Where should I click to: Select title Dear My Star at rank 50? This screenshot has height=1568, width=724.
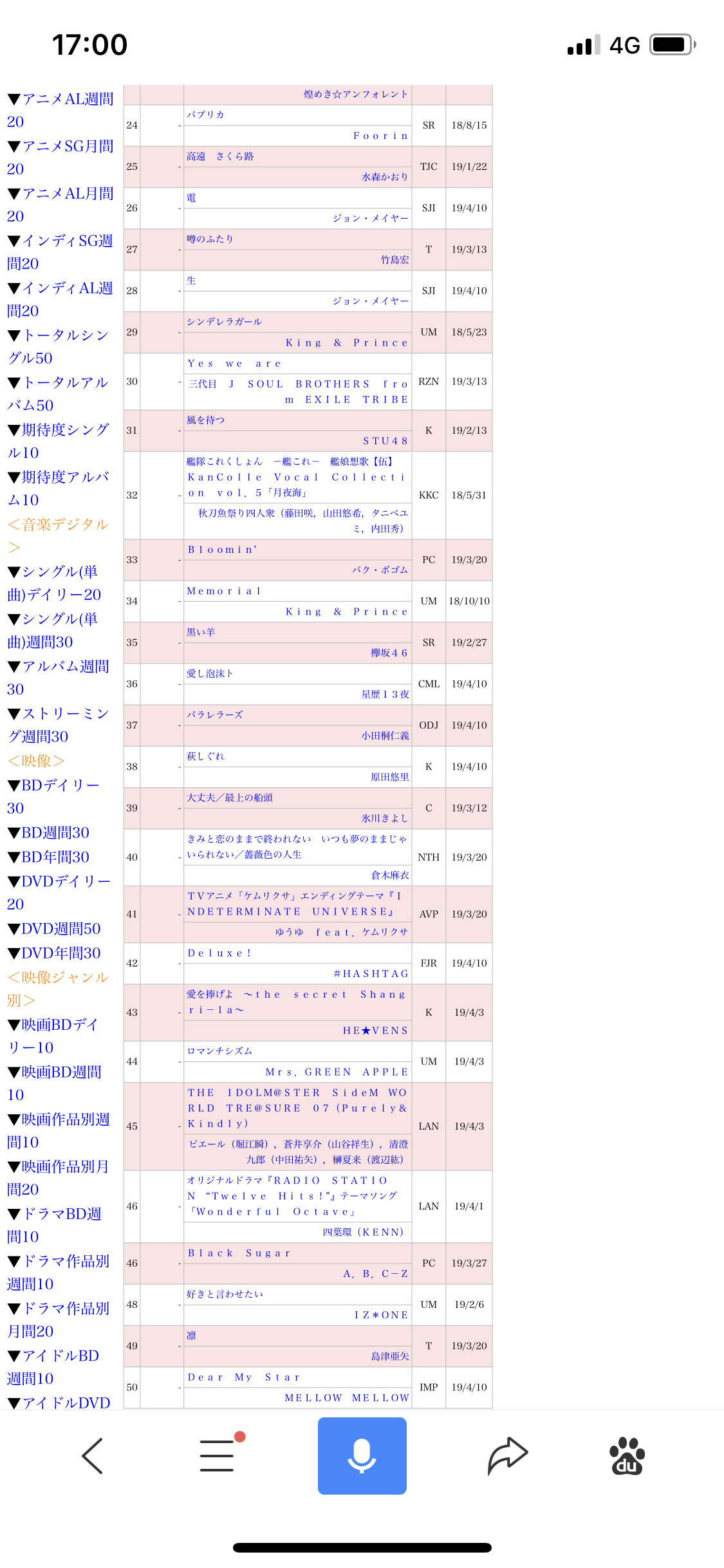point(244,1377)
